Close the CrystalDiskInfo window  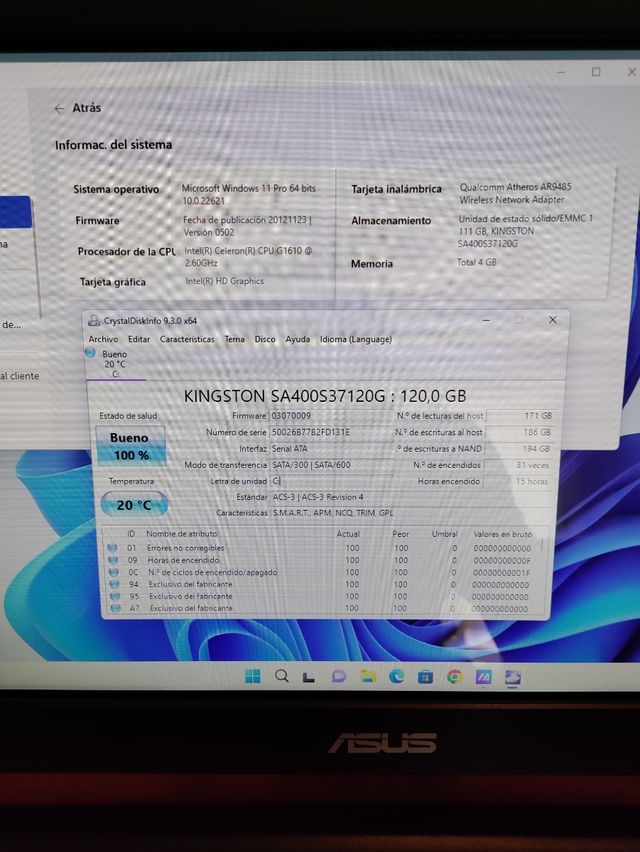pyautogui.click(x=553, y=320)
